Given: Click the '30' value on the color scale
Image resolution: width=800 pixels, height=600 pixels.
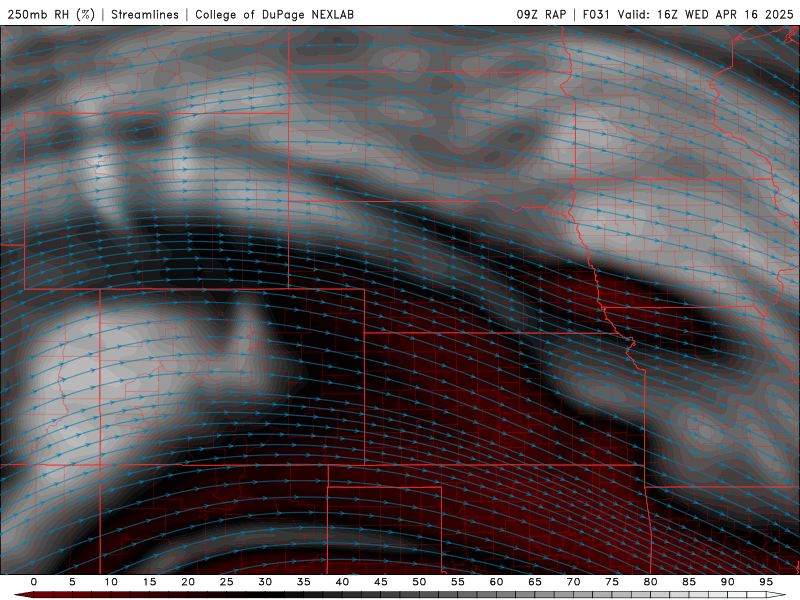Looking at the screenshot, I should (x=265, y=582).
